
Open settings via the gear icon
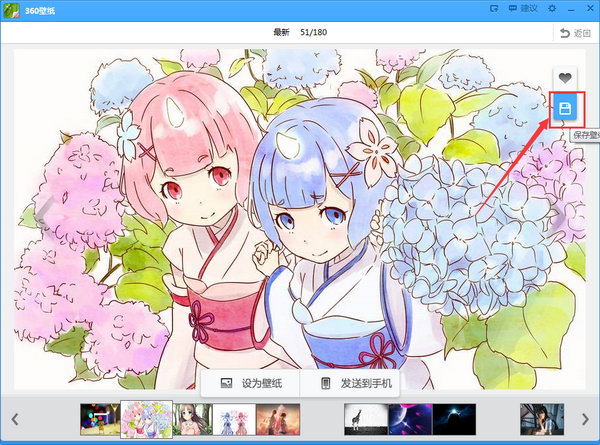tap(552, 8)
